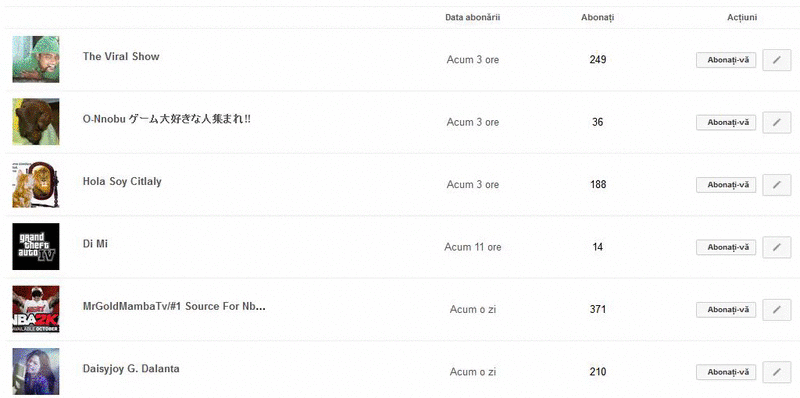Click the Grand Theft Auto IV avatar thumbnail
The image size is (800, 398).
[x=36, y=246]
